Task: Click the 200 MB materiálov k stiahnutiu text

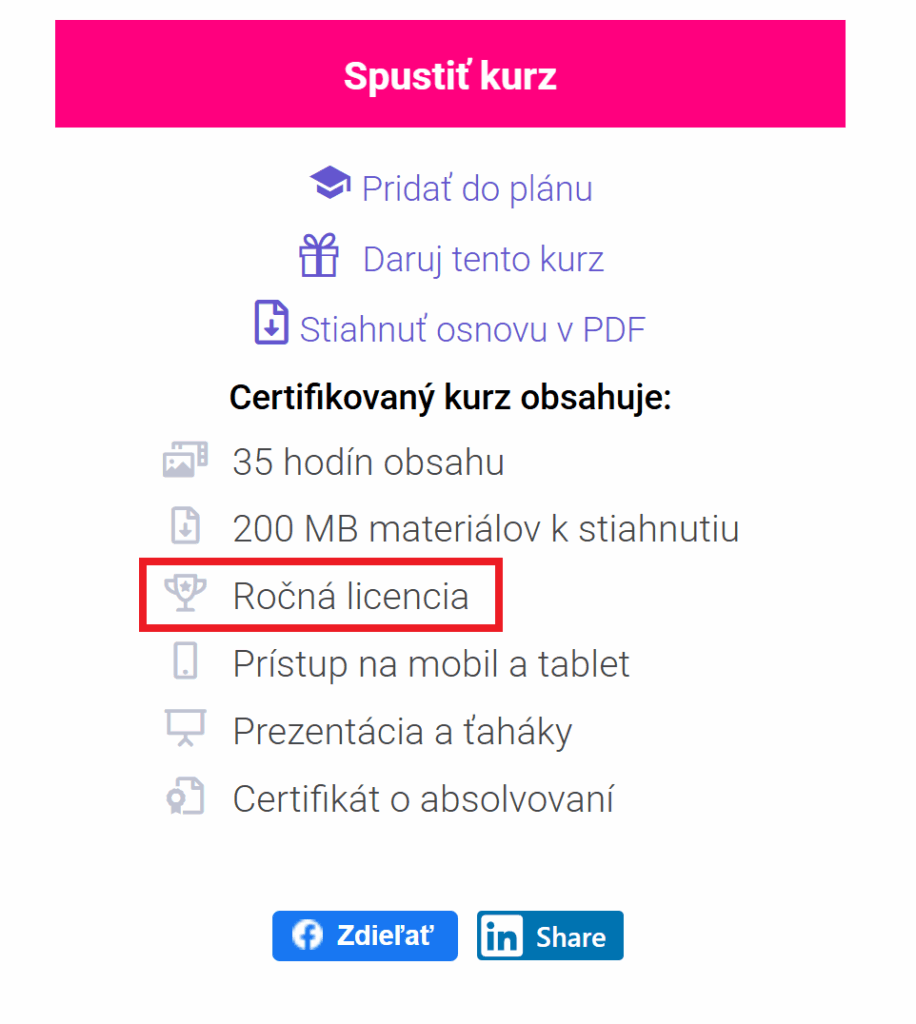Action: pos(485,528)
